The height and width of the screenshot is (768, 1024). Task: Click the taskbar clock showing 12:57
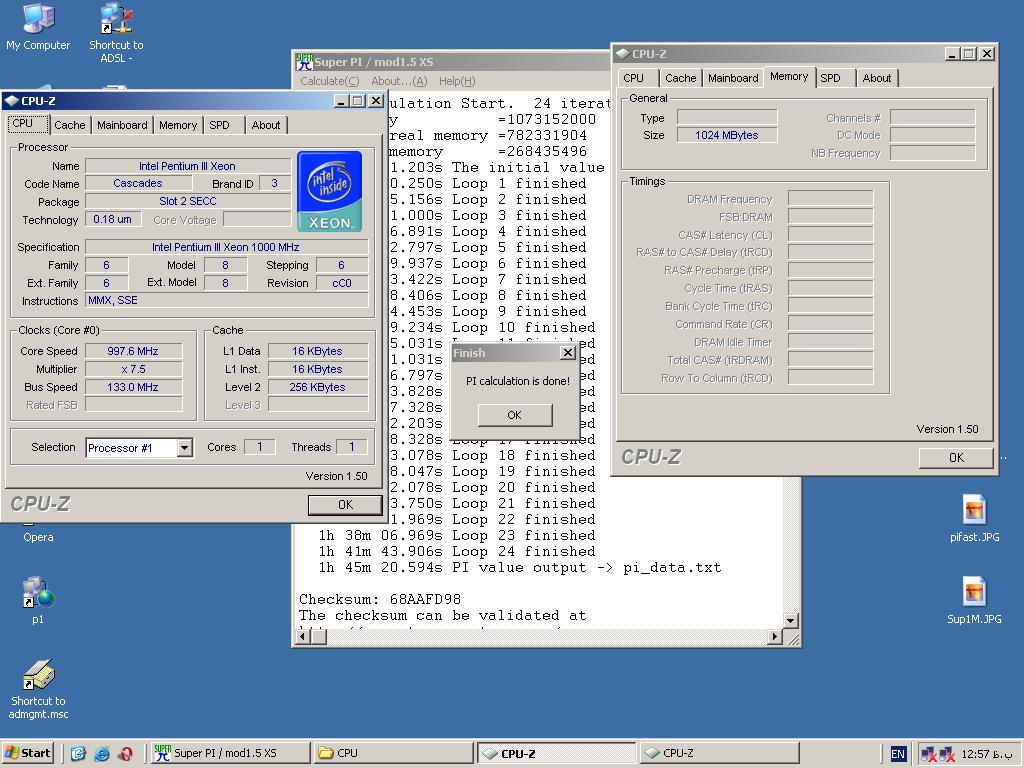tap(987, 754)
